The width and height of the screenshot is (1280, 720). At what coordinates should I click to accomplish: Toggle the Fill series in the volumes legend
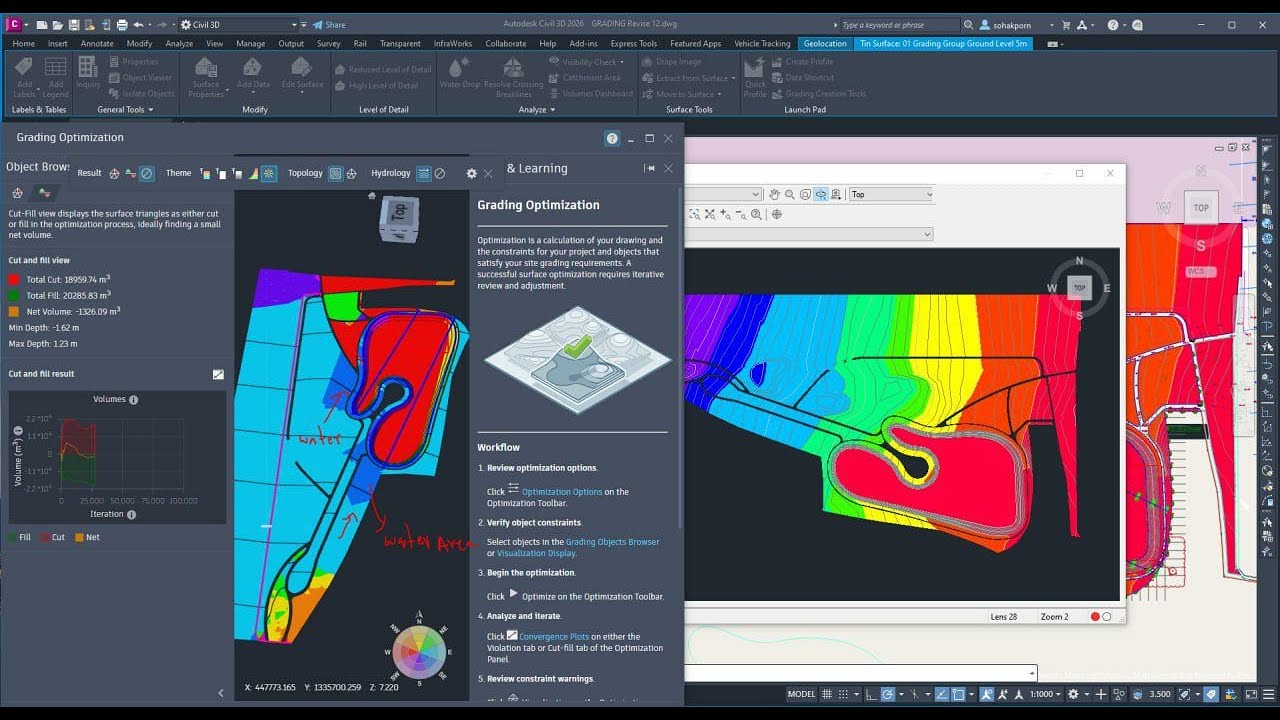[x=19, y=537]
